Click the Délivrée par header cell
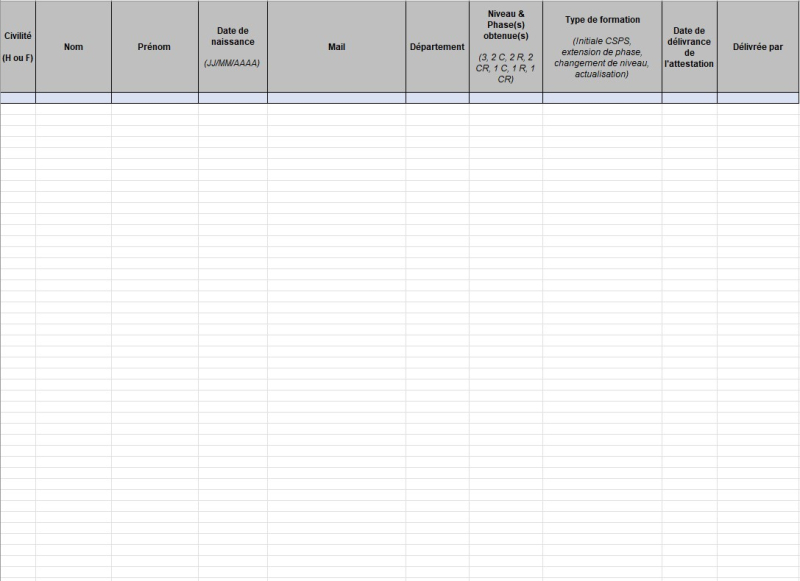 pyautogui.click(x=758, y=46)
